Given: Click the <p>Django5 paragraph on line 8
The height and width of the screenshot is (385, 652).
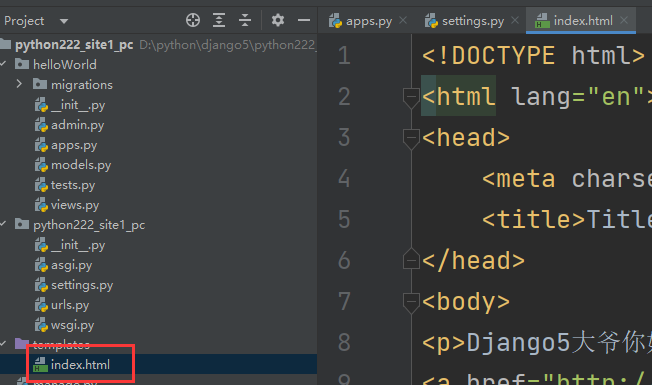Looking at the screenshot, I should pyautogui.click(x=536, y=343).
